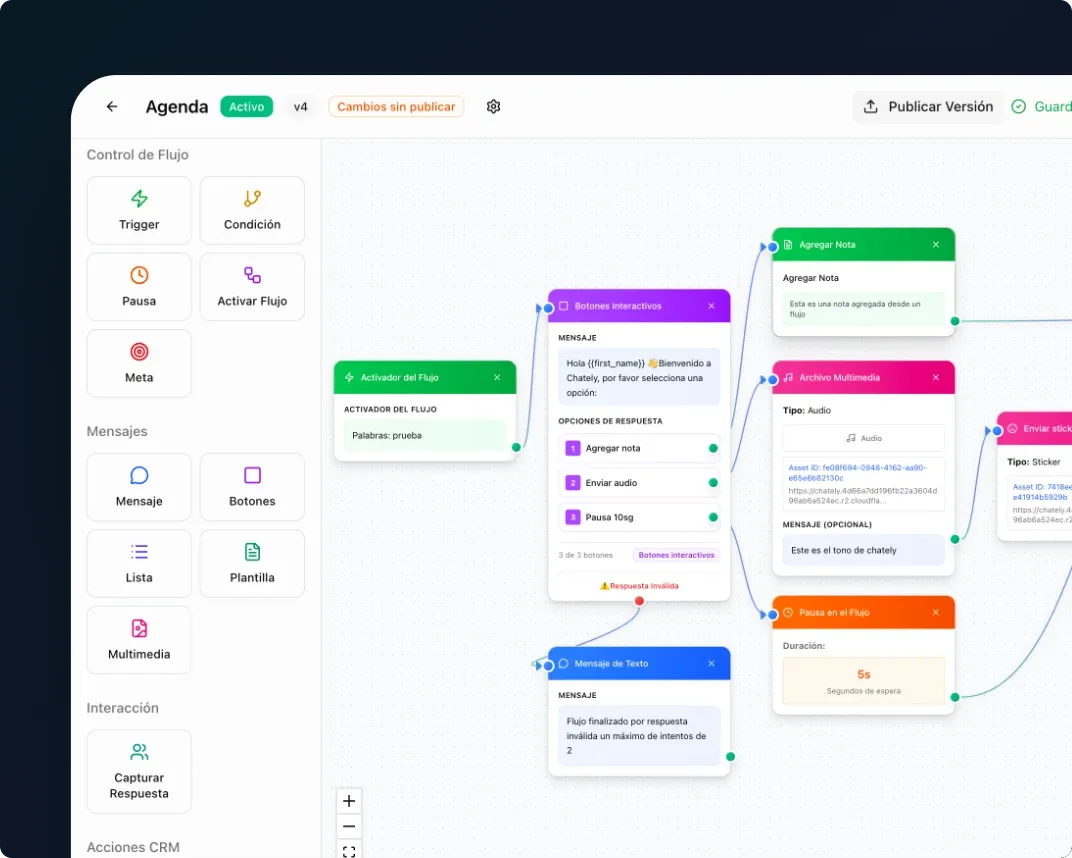
Task: Add a Meta node from the sidebar
Action: (139, 364)
